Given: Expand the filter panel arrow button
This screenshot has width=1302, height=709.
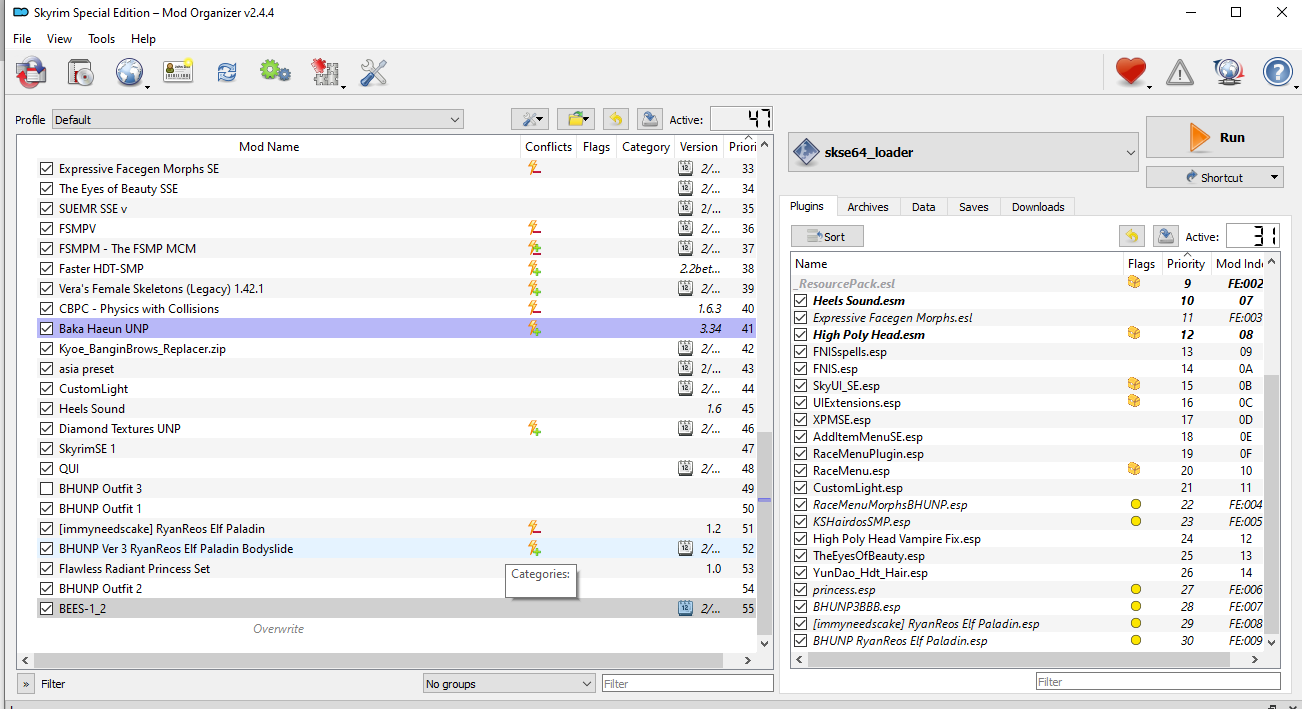Looking at the screenshot, I should (25, 684).
